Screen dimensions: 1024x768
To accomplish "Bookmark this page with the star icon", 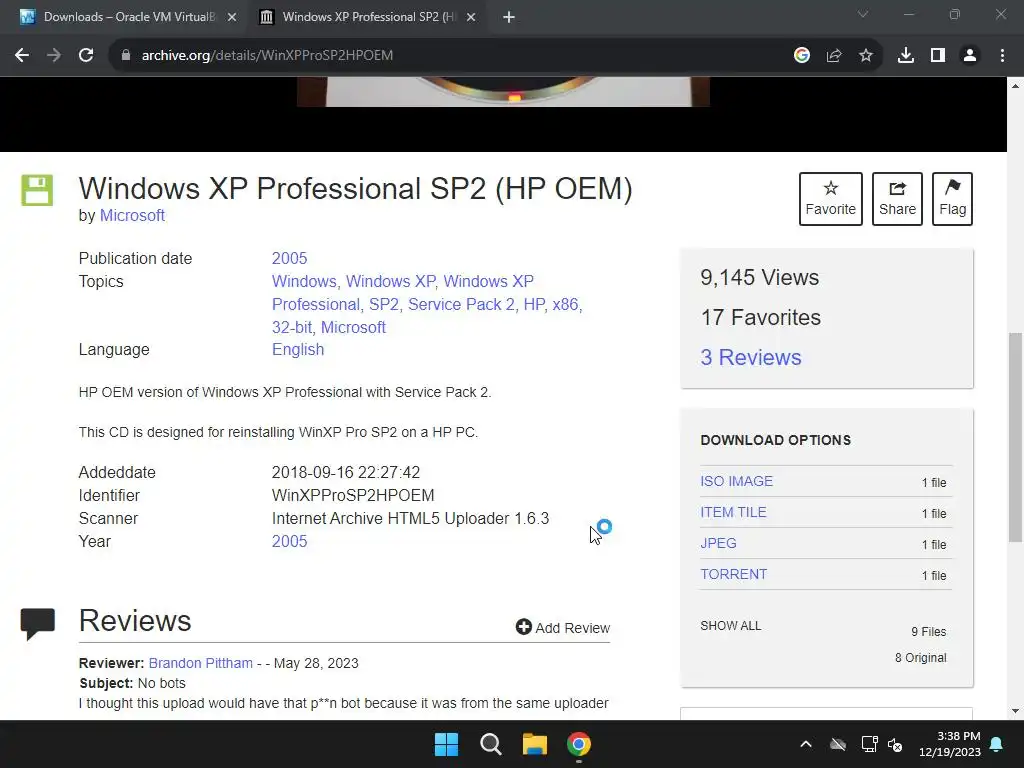I will click(x=866, y=56).
